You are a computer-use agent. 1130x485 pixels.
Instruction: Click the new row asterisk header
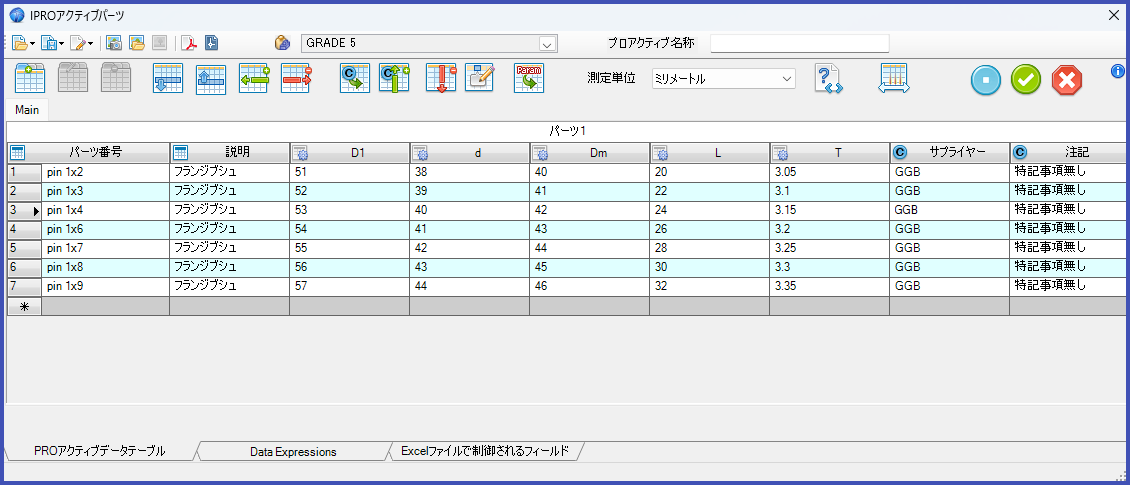click(x=25, y=306)
